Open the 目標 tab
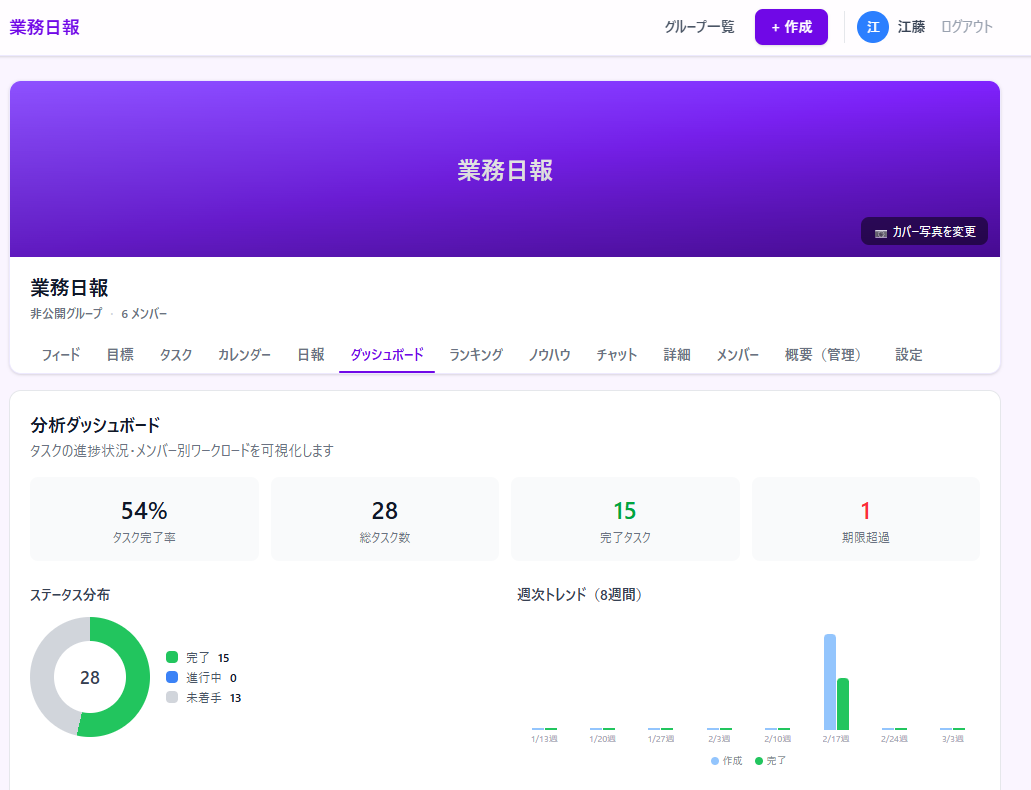Image resolution: width=1031 pixels, height=790 pixels. point(120,354)
